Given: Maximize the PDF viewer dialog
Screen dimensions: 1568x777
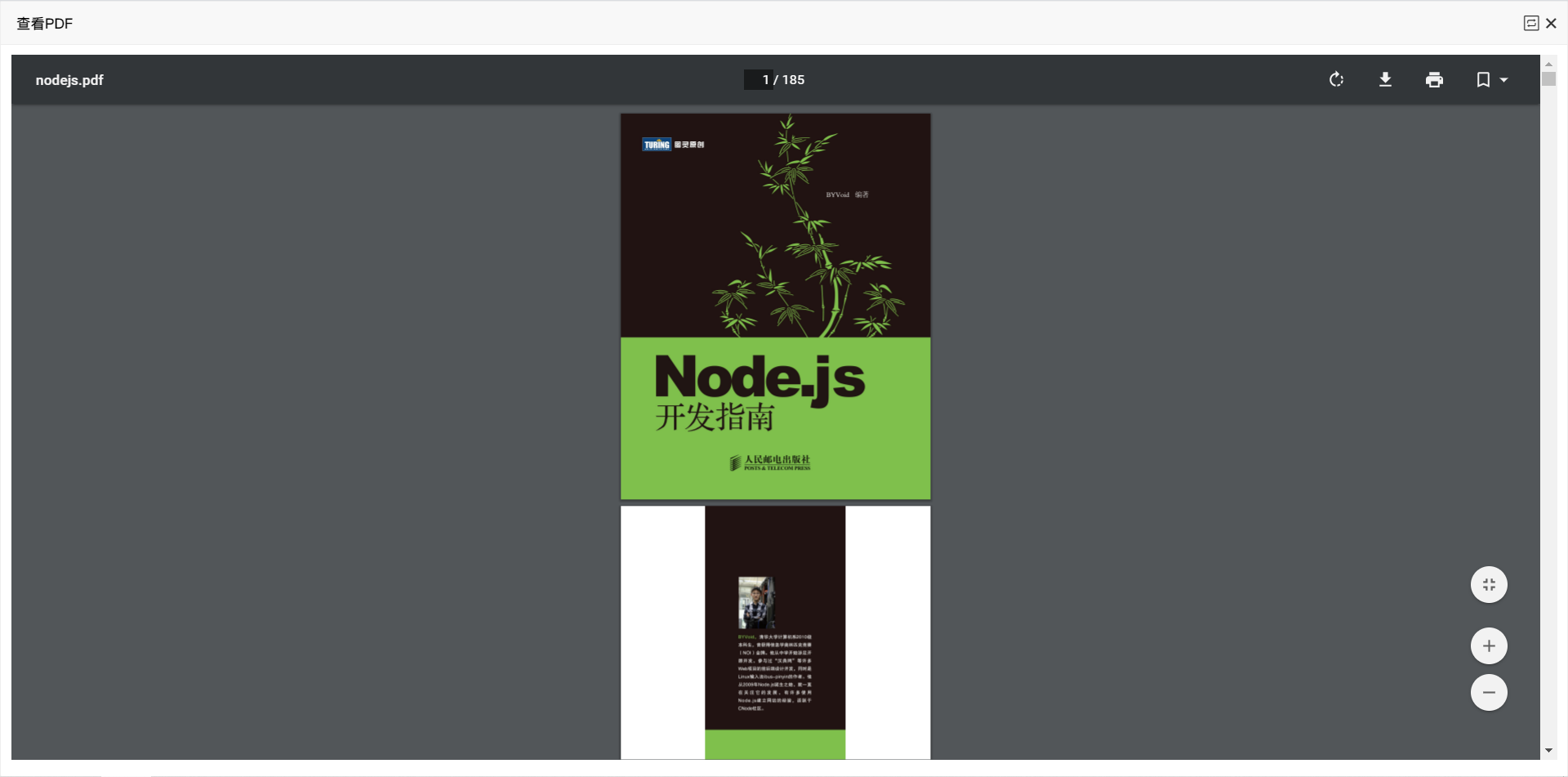Looking at the screenshot, I should pos(1531,24).
